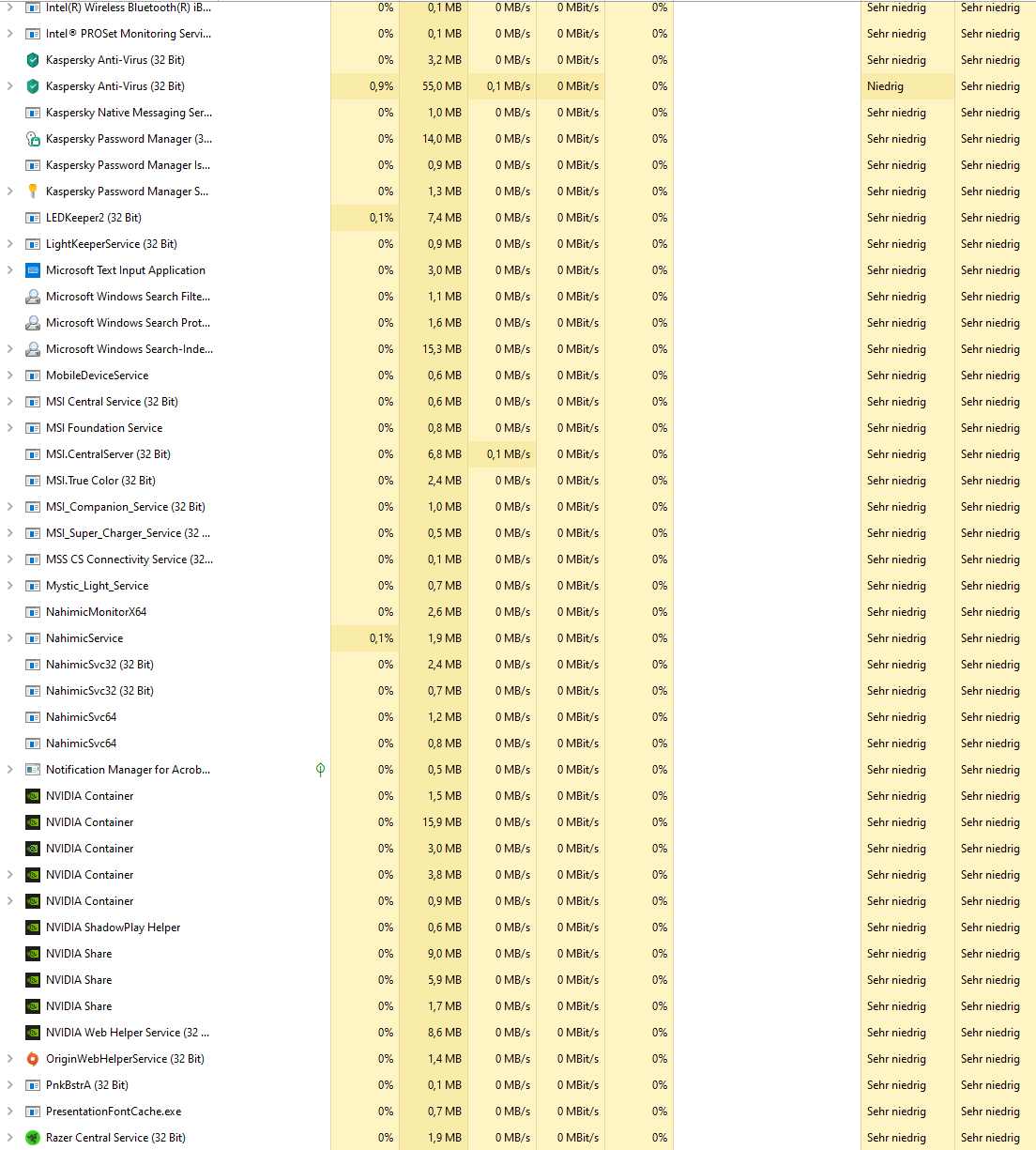The width and height of the screenshot is (1036, 1150).
Task: Click the NVIDIA Container icon with 1,5 MB memory
Action: (33, 796)
